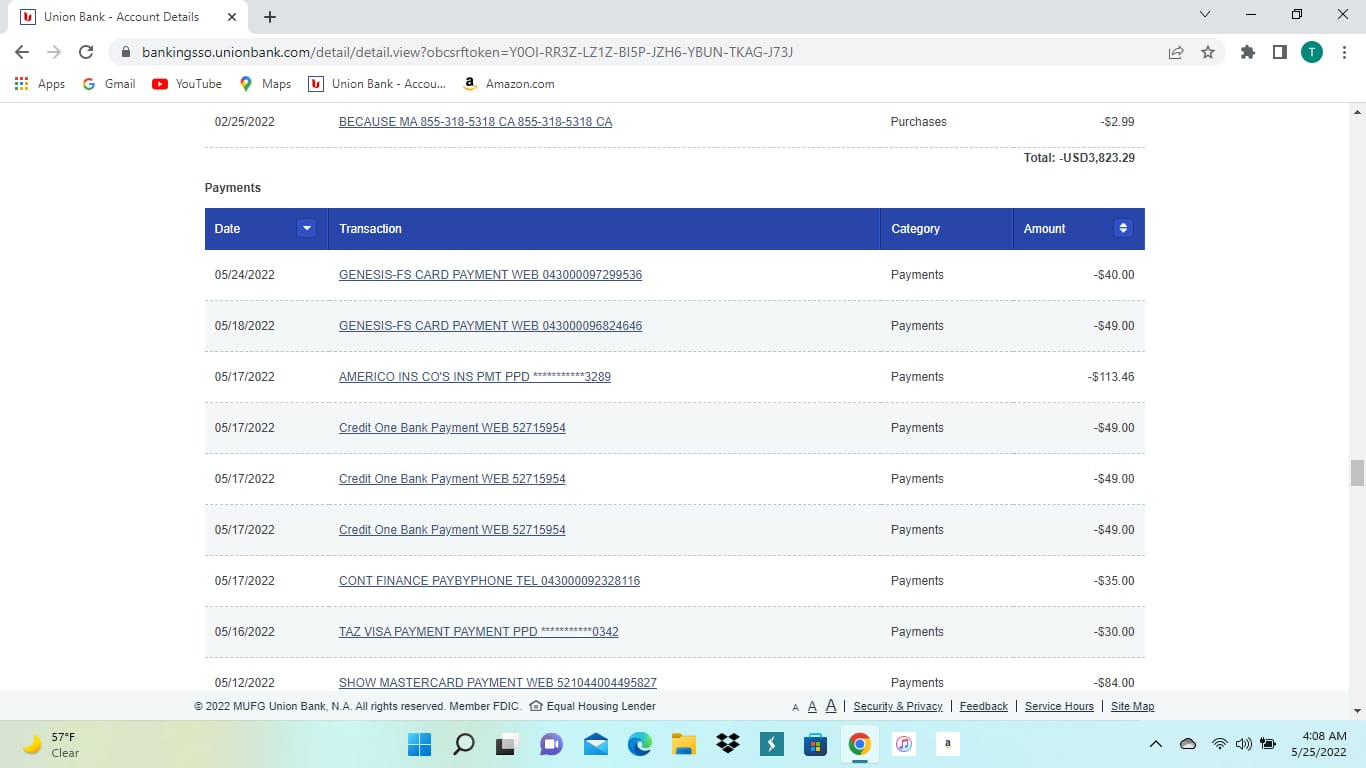Sort payments by the Amount column arrows

1123,229
